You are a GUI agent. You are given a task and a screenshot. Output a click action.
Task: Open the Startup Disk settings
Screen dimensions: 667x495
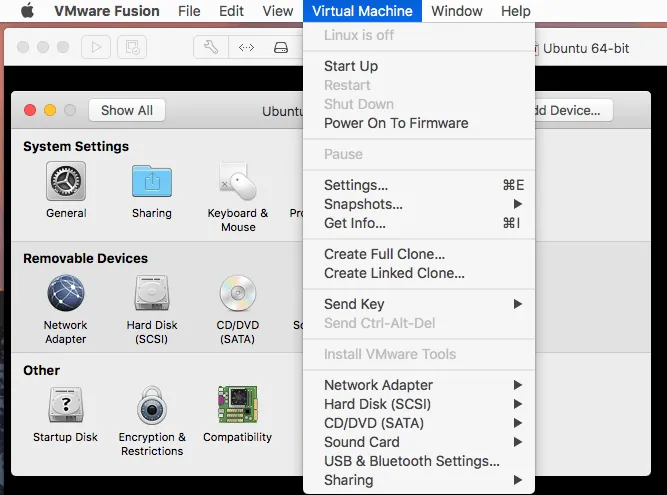66,406
